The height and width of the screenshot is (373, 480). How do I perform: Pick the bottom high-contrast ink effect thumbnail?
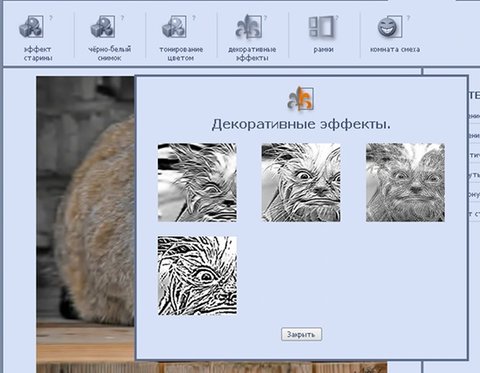click(197, 276)
